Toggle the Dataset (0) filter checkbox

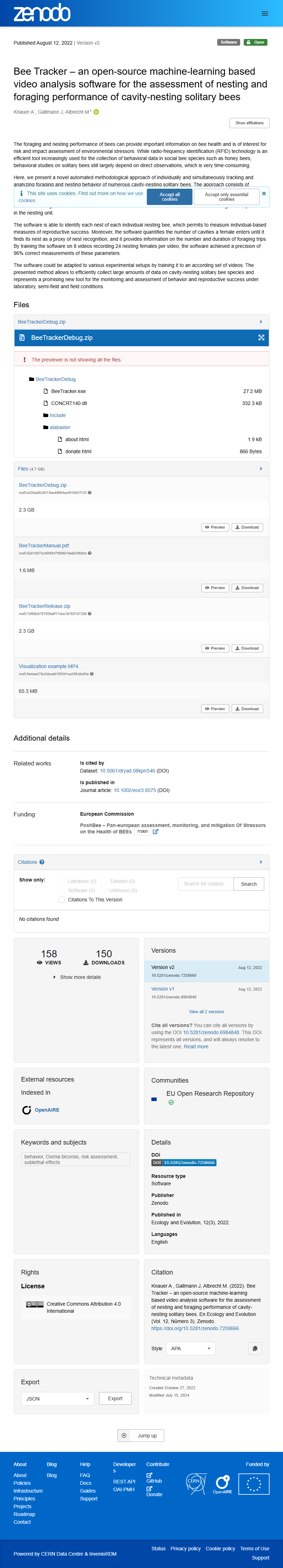pyautogui.click(x=104, y=881)
